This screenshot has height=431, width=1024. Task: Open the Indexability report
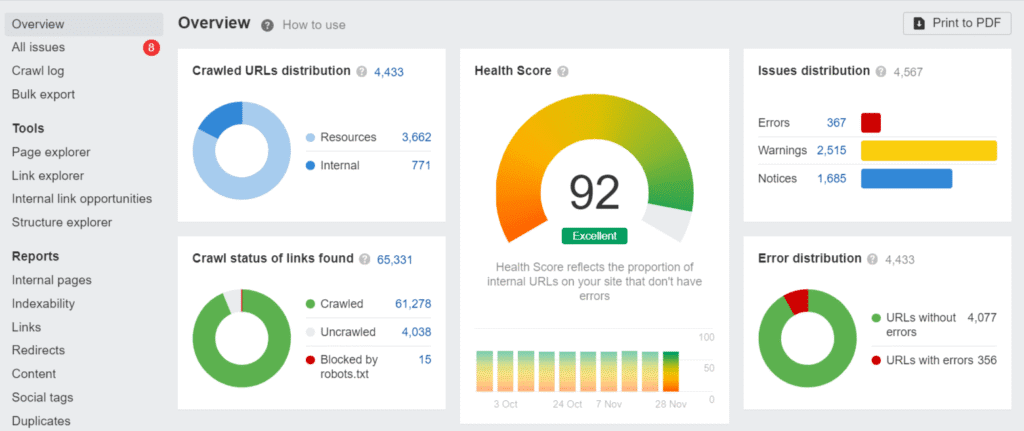pos(43,304)
